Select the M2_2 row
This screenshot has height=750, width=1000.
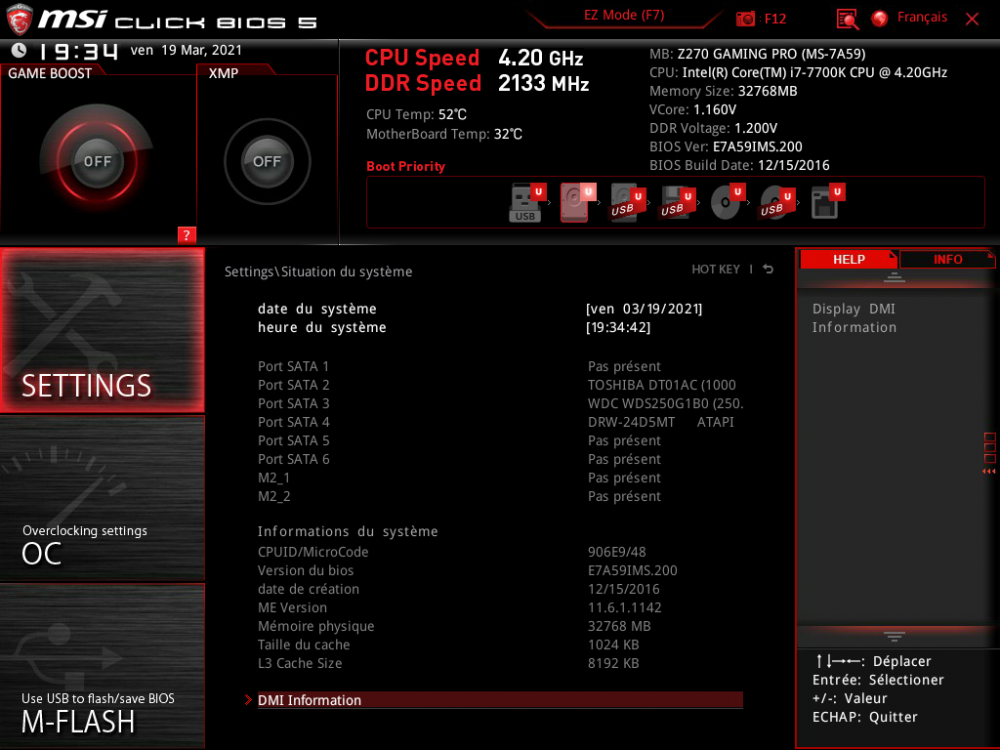500,496
